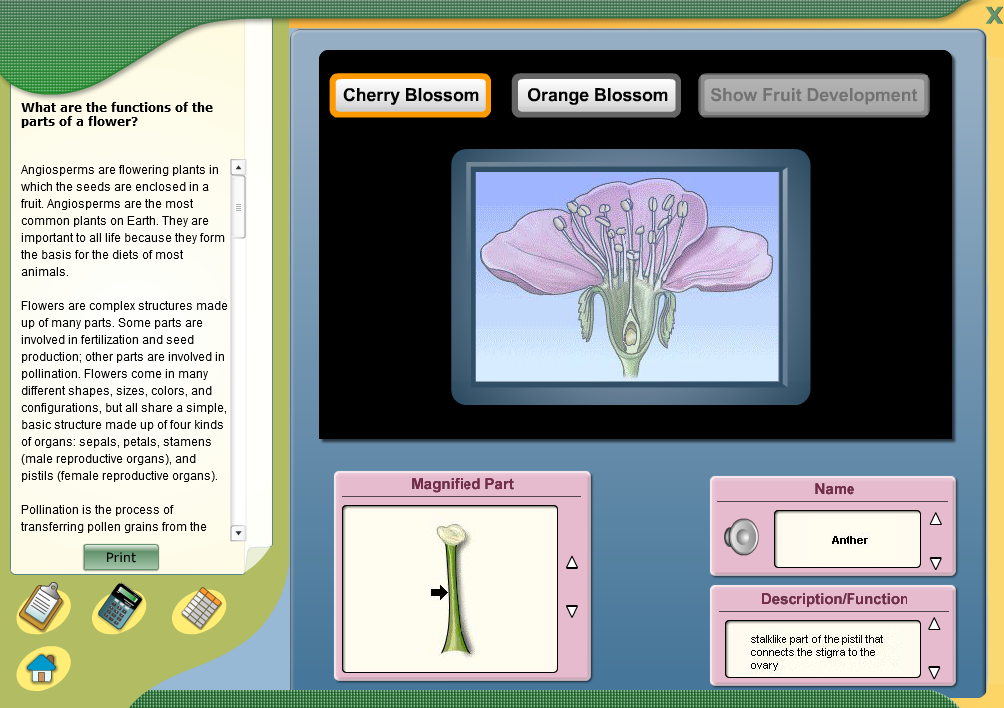This screenshot has width=1004, height=708.
Task: Click the Name panel heading
Action: (x=834, y=489)
